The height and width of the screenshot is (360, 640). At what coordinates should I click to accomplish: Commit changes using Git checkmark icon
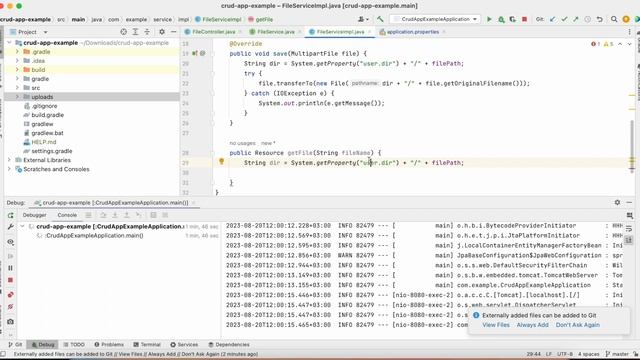point(564,19)
